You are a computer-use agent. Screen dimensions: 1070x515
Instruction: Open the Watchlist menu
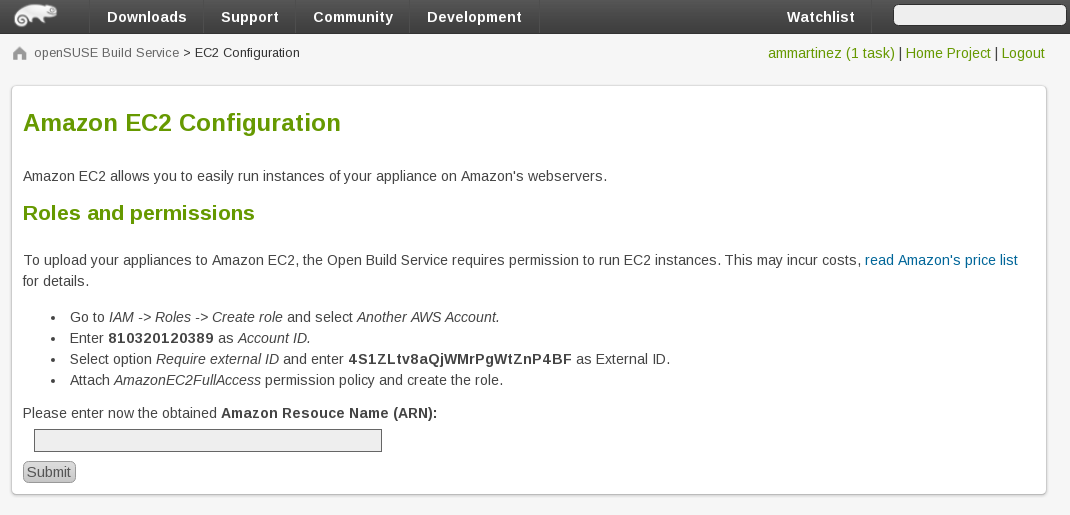(x=820, y=17)
